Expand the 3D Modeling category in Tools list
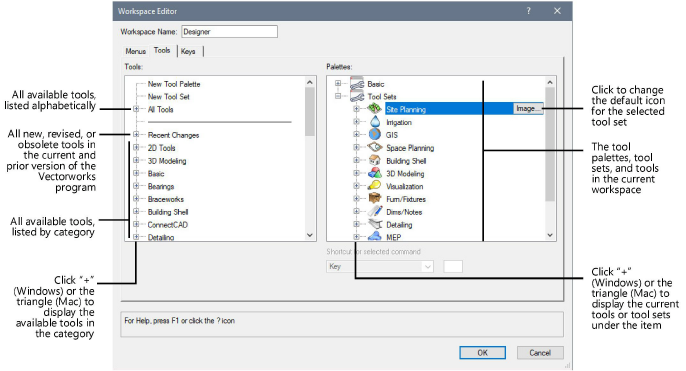This screenshot has height=371, width=686. pyautogui.click(x=136, y=161)
